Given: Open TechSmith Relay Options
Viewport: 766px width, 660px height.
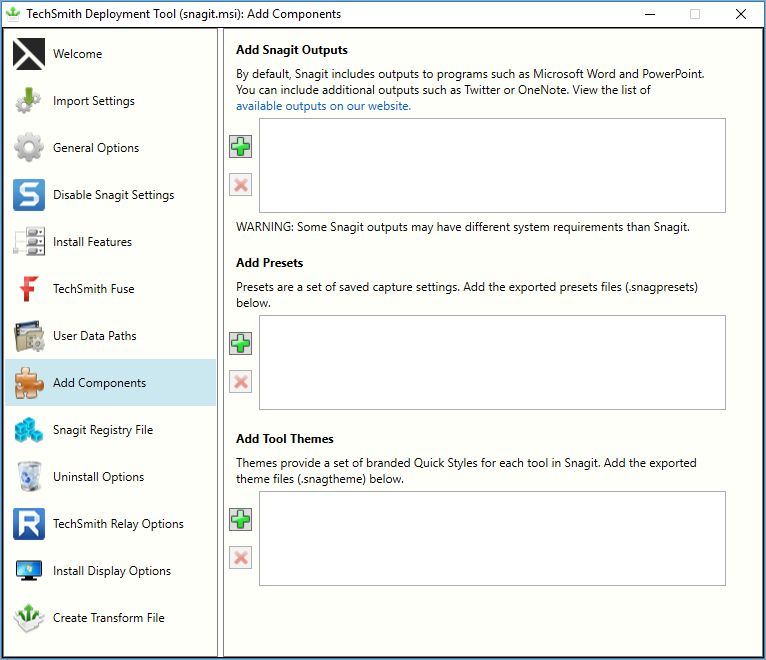Looking at the screenshot, I should (x=110, y=524).
